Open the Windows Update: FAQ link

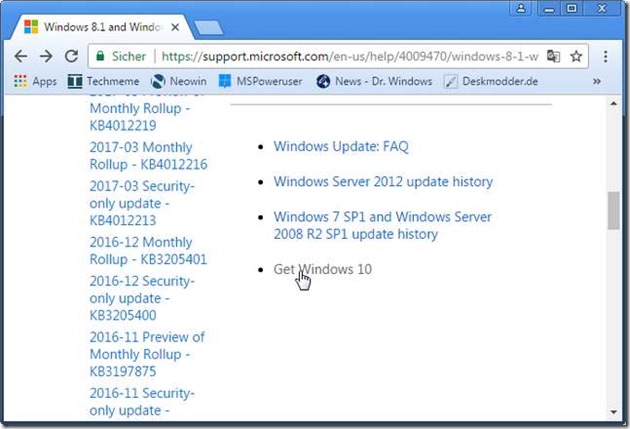click(x=341, y=147)
